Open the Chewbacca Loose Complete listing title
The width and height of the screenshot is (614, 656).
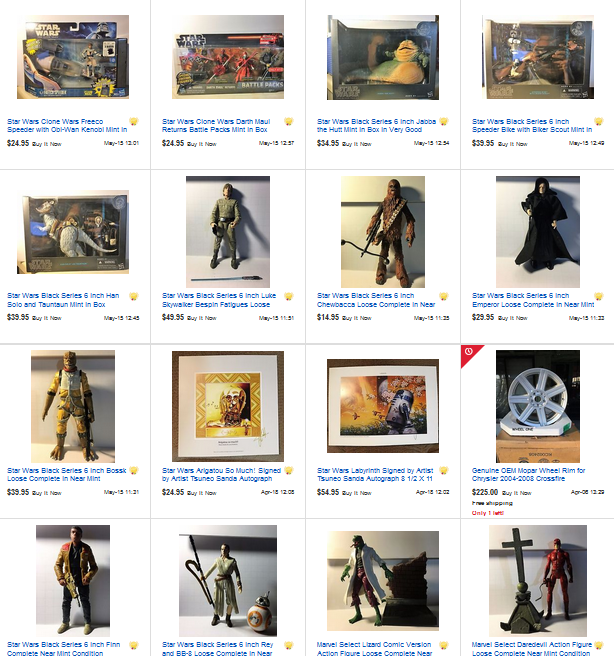point(376,300)
